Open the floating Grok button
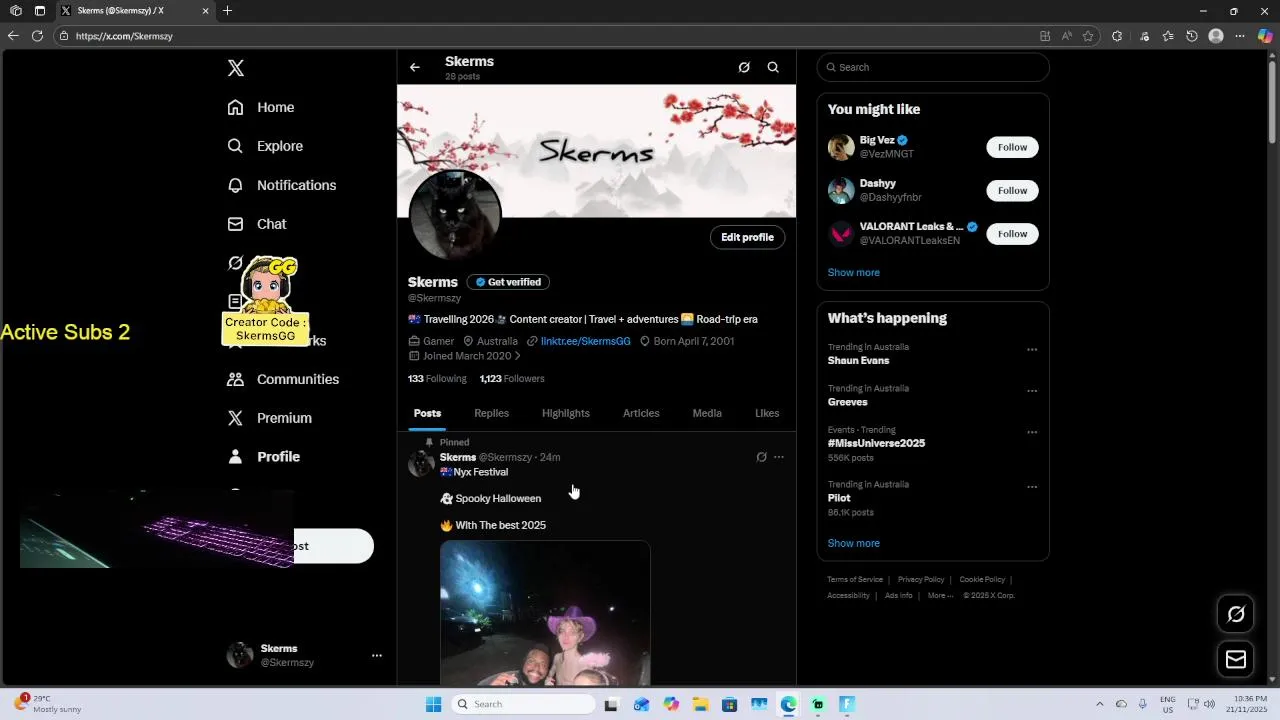This screenshot has width=1280, height=720. pyautogui.click(x=1236, y=614)
